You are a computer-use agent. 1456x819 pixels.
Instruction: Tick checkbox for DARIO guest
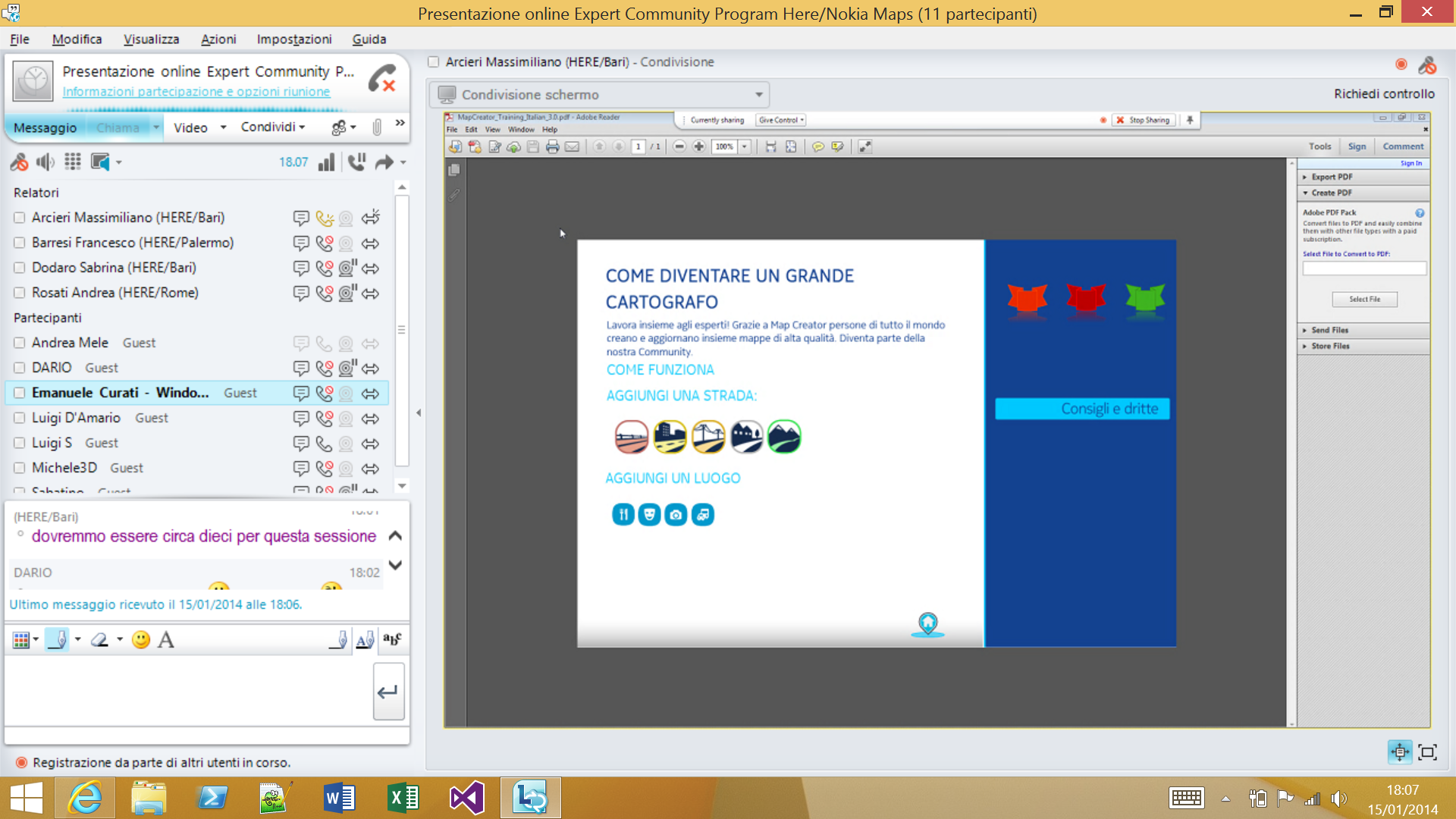click(x=20, y=368)
